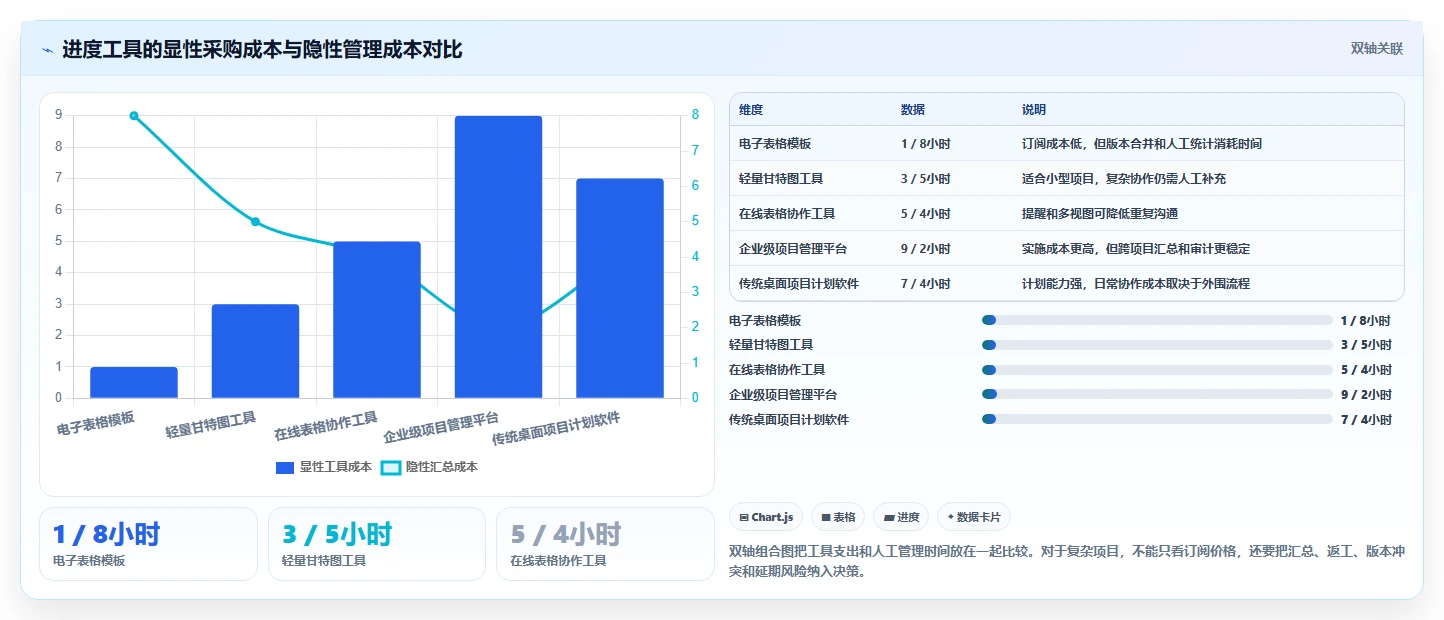Viewport: 1444px width, 620px height.
Task: Click the 双轴关联 label in the header
Action: click(x=1377, y=48)
